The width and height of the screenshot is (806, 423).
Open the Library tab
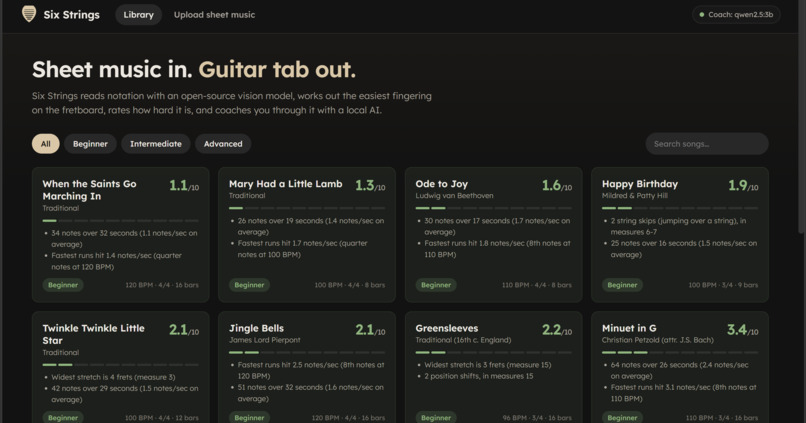pyautogui.click(x=138, y=15)
